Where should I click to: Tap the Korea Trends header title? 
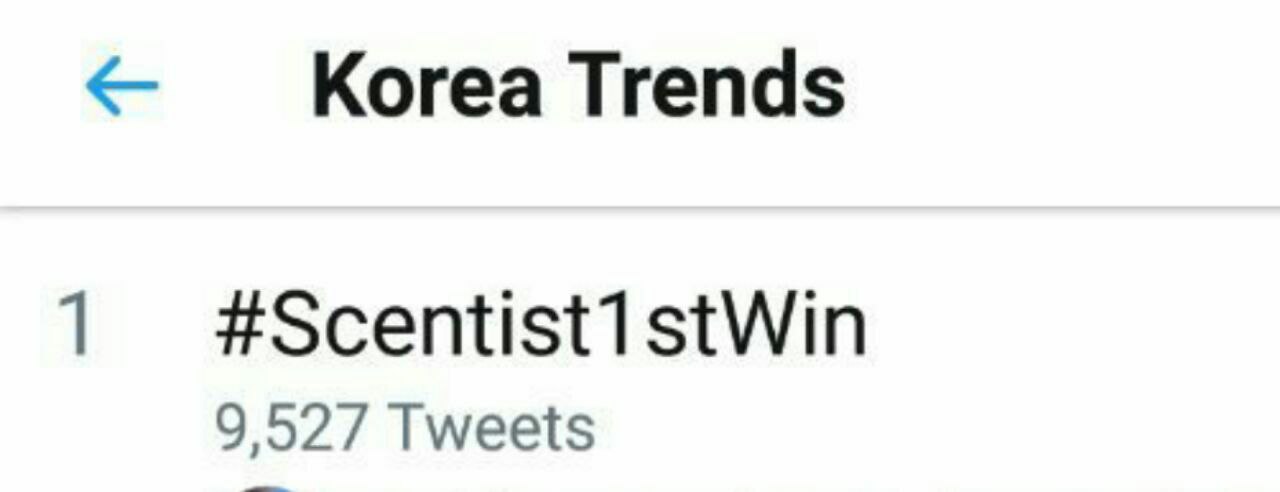[578, 86]
